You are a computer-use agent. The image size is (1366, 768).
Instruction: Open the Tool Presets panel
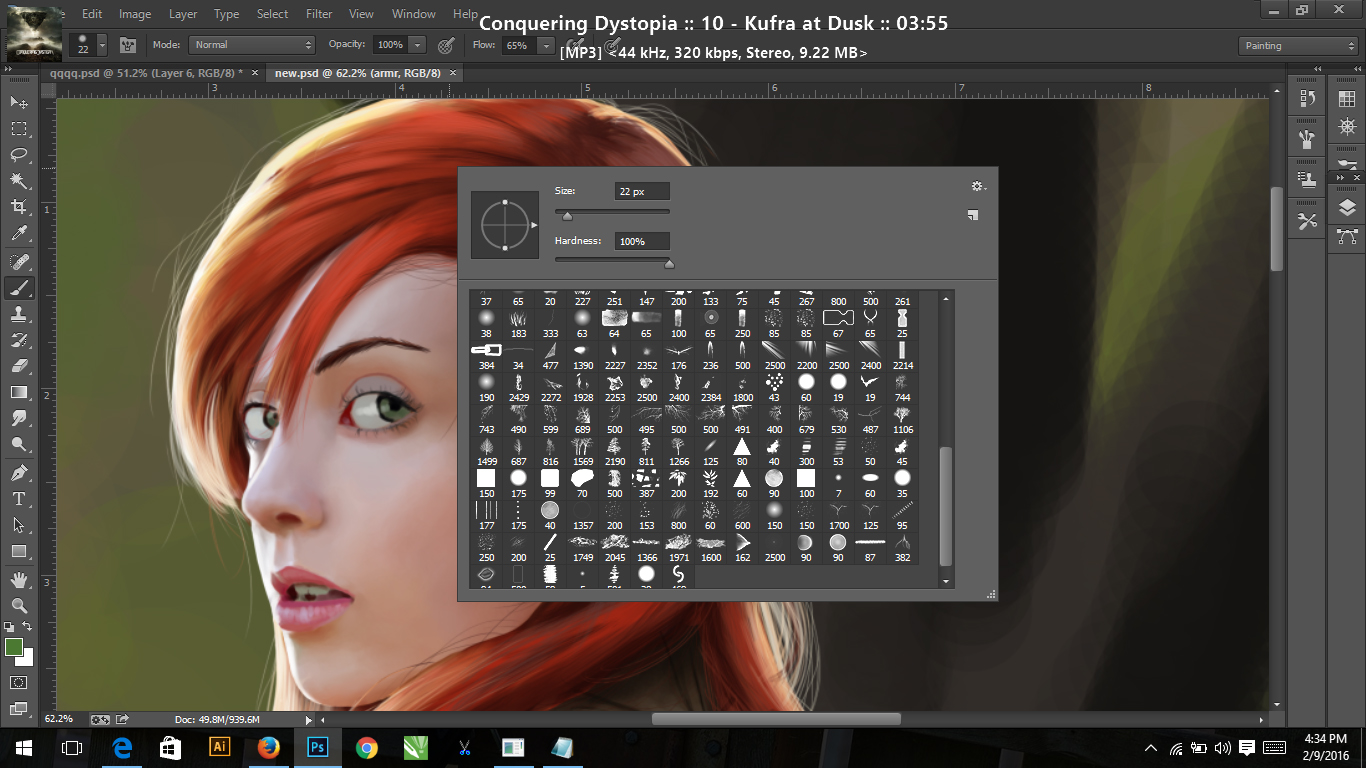coord(1307,221)
